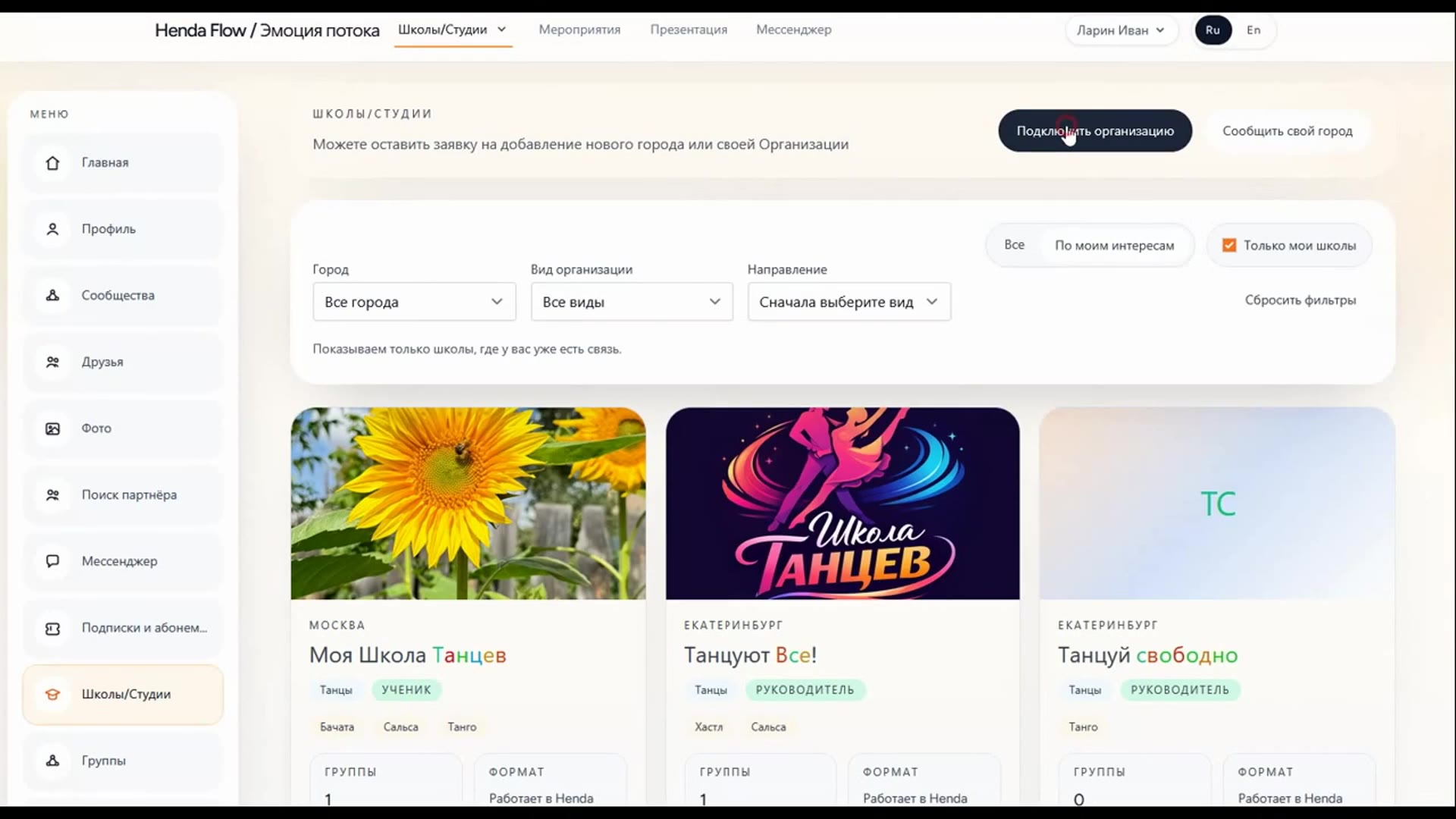Click the chat bubble icon beside Мессенджер
The image size is (1456, 819).
click(52, 561)
